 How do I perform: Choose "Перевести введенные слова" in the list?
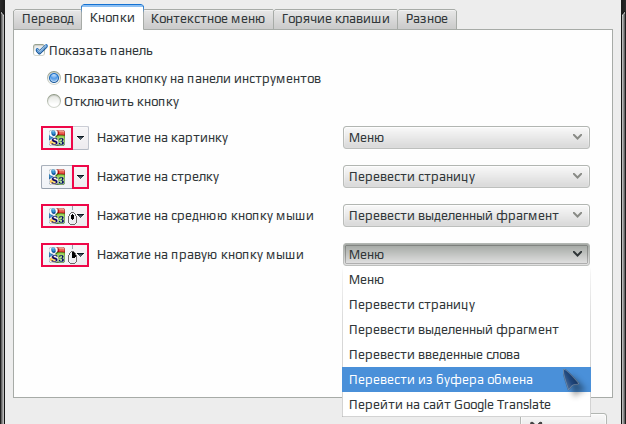[x=466, y=355]
